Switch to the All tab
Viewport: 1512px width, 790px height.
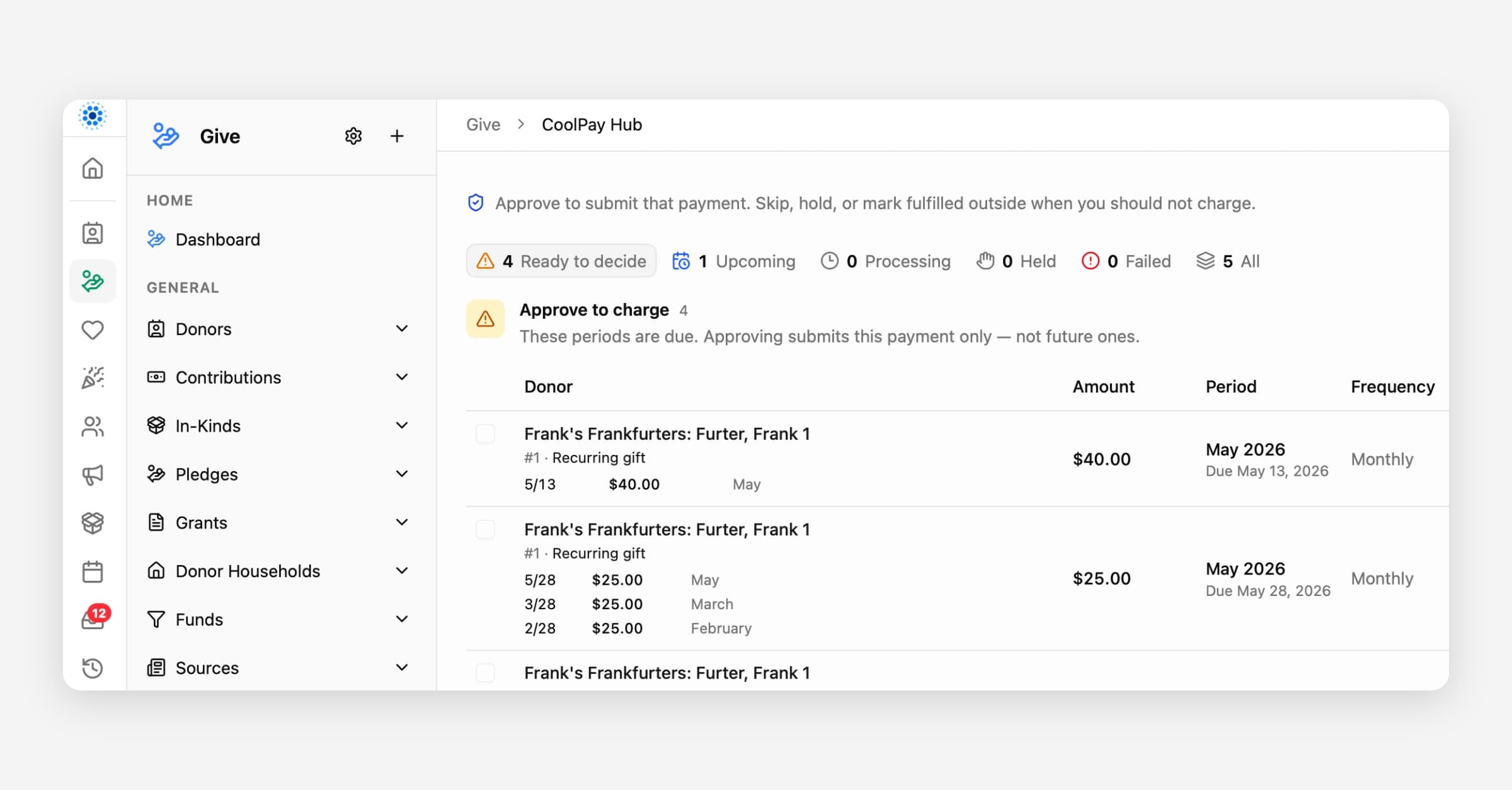click(1228, 261)
